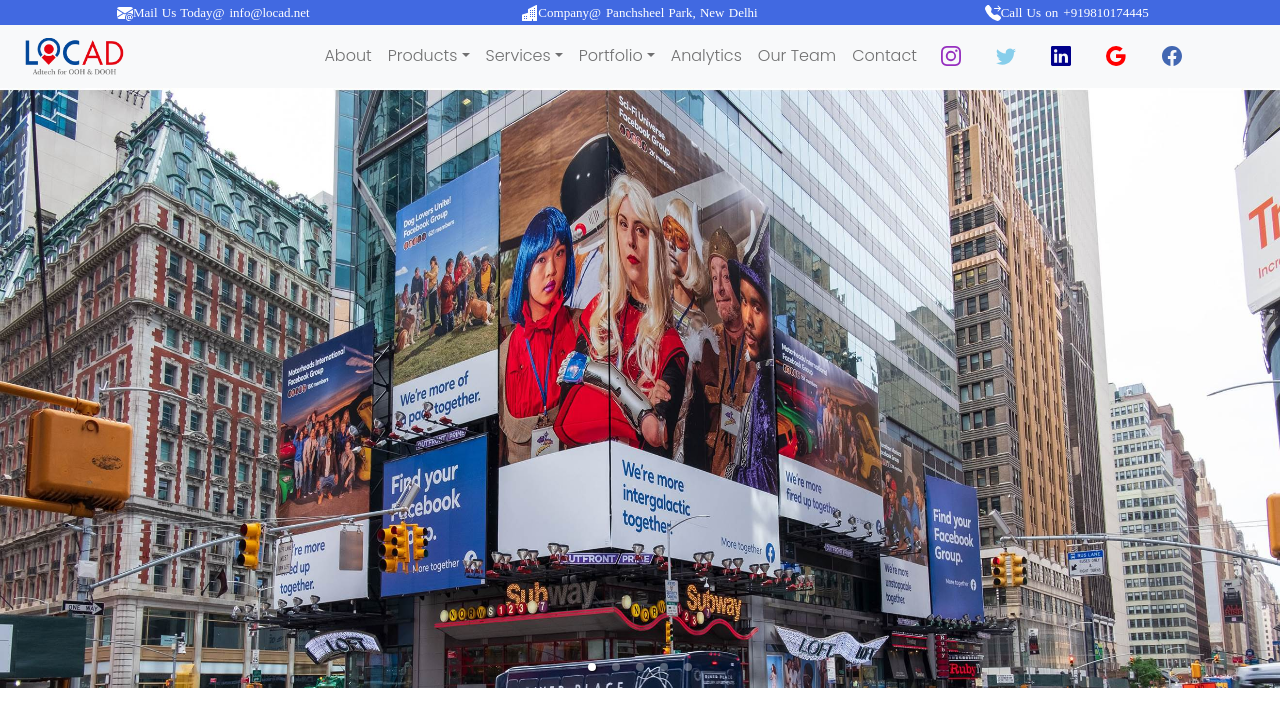Click the Panchsheel Park, New Delhi address
Image resolution: width=1280 pixels, height=720 pixels.
[x=681, y=13]
